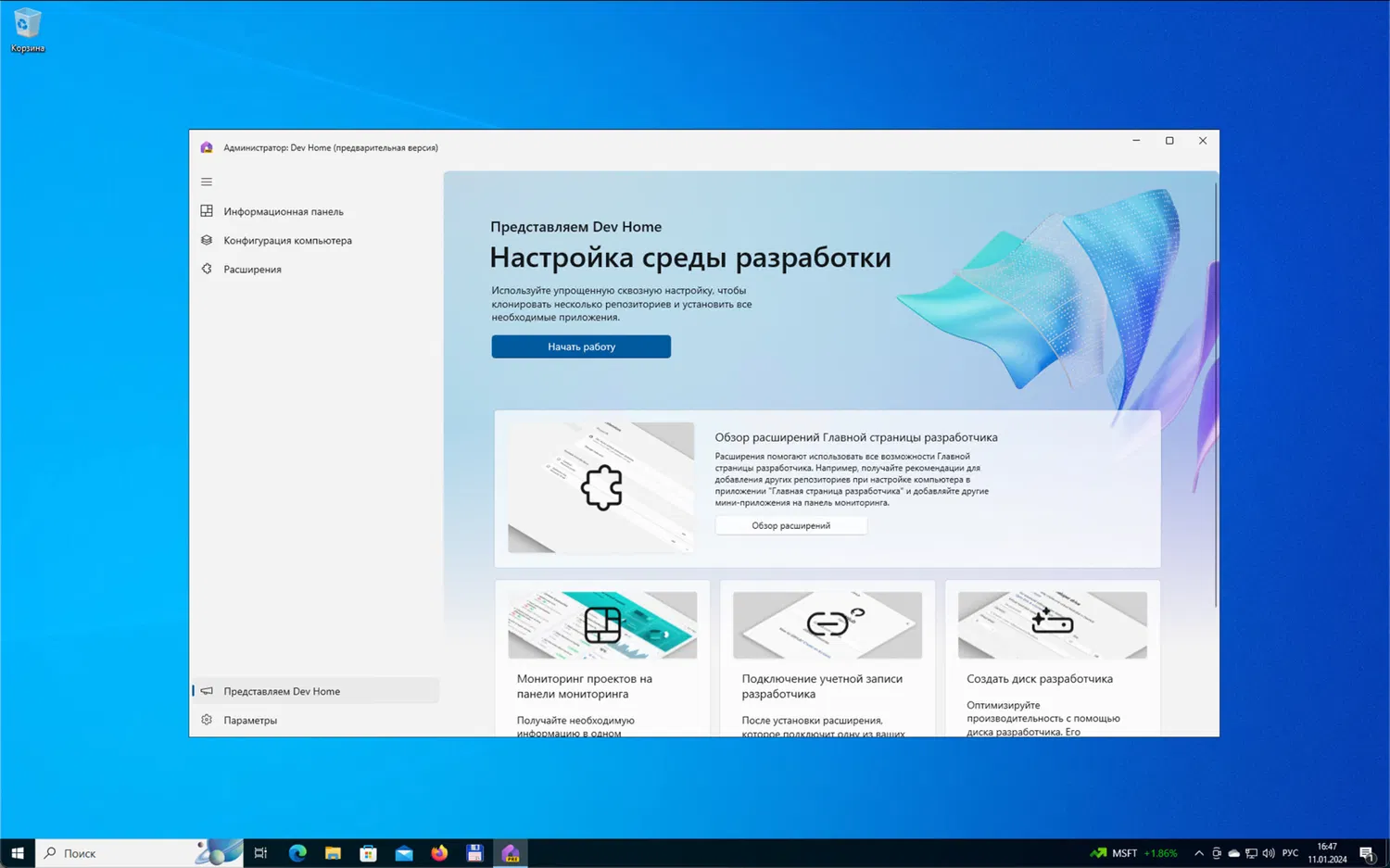Go to Конфигурация компьютера page

315,240
